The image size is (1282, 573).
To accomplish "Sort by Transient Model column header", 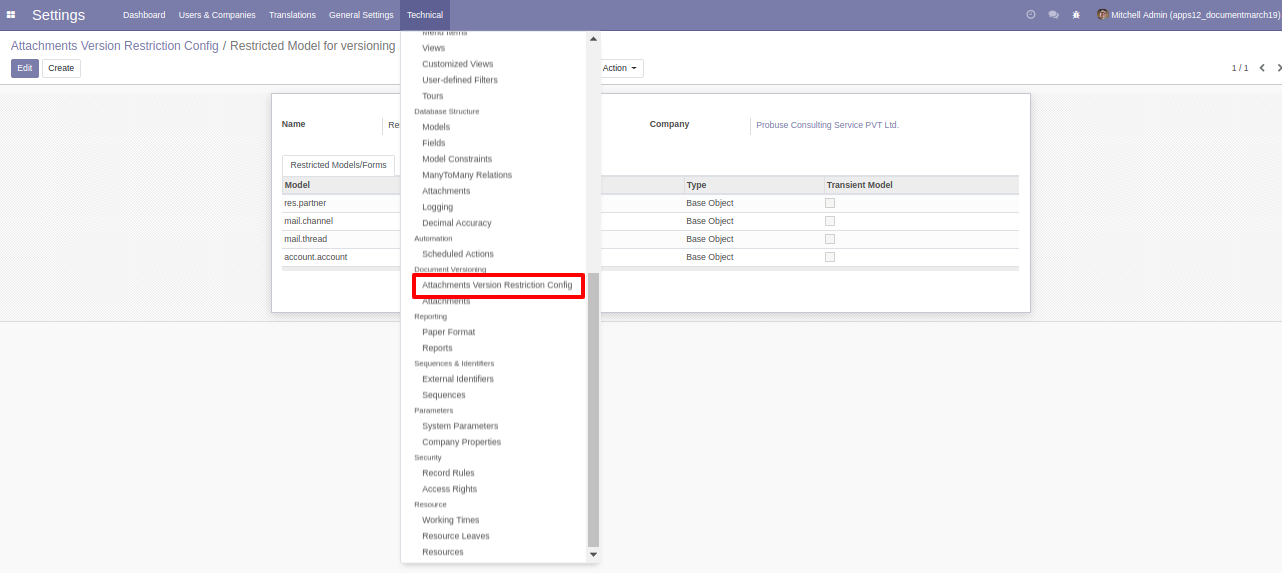I will pyautogui.click(x=859, y=185).
